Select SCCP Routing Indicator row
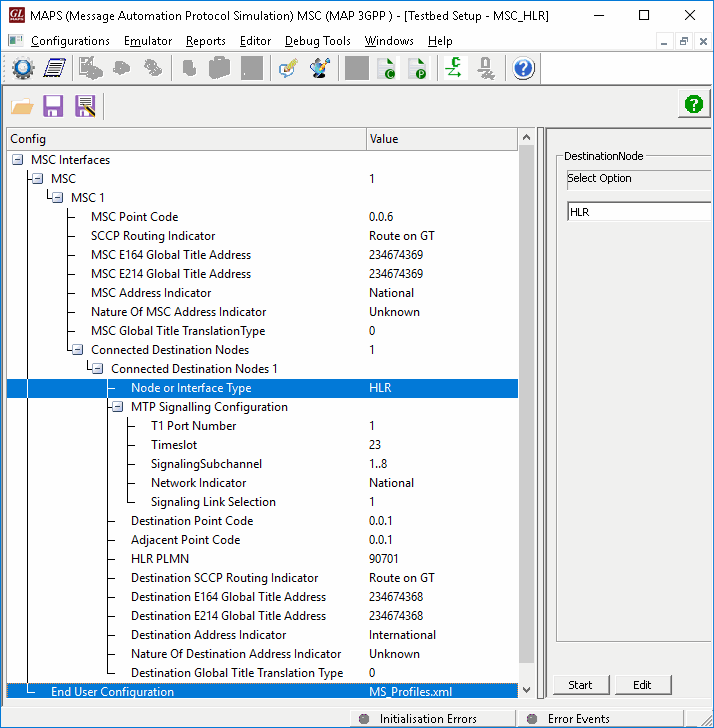 (262, 236)
